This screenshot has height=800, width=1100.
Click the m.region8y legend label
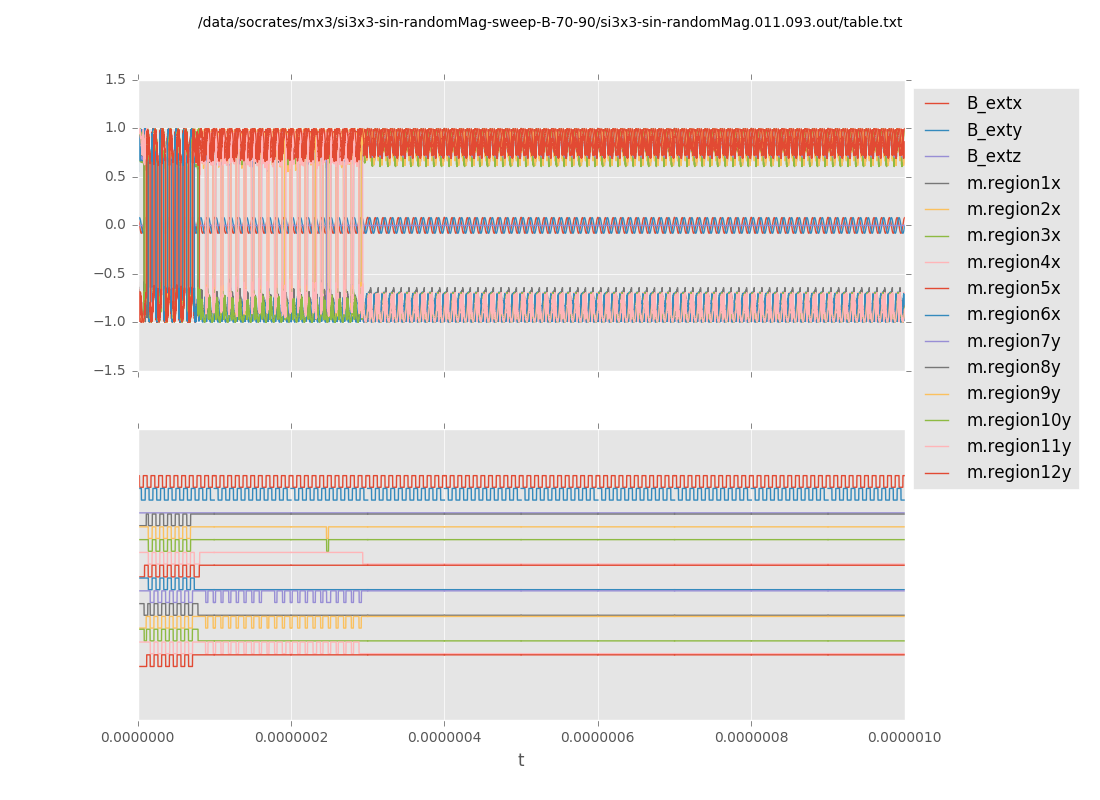tap(1013, 367)
